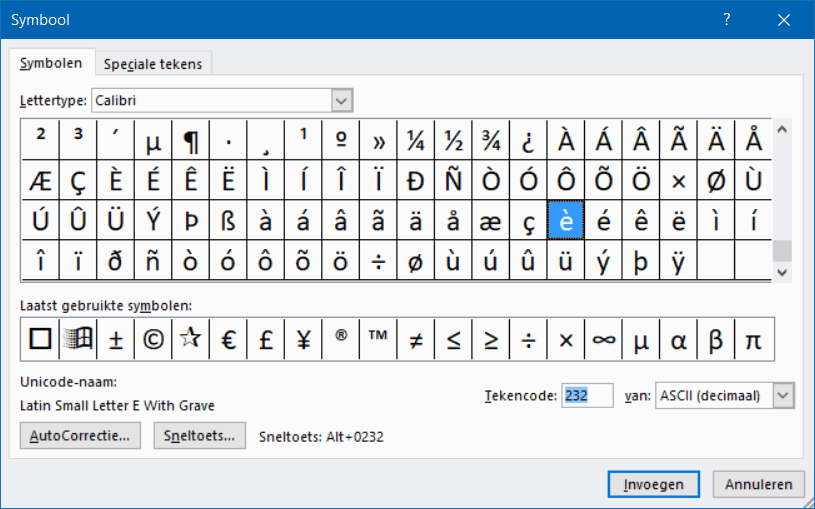Open the Symbolen tab
The image size is (815, 509).
pos(51,63)
